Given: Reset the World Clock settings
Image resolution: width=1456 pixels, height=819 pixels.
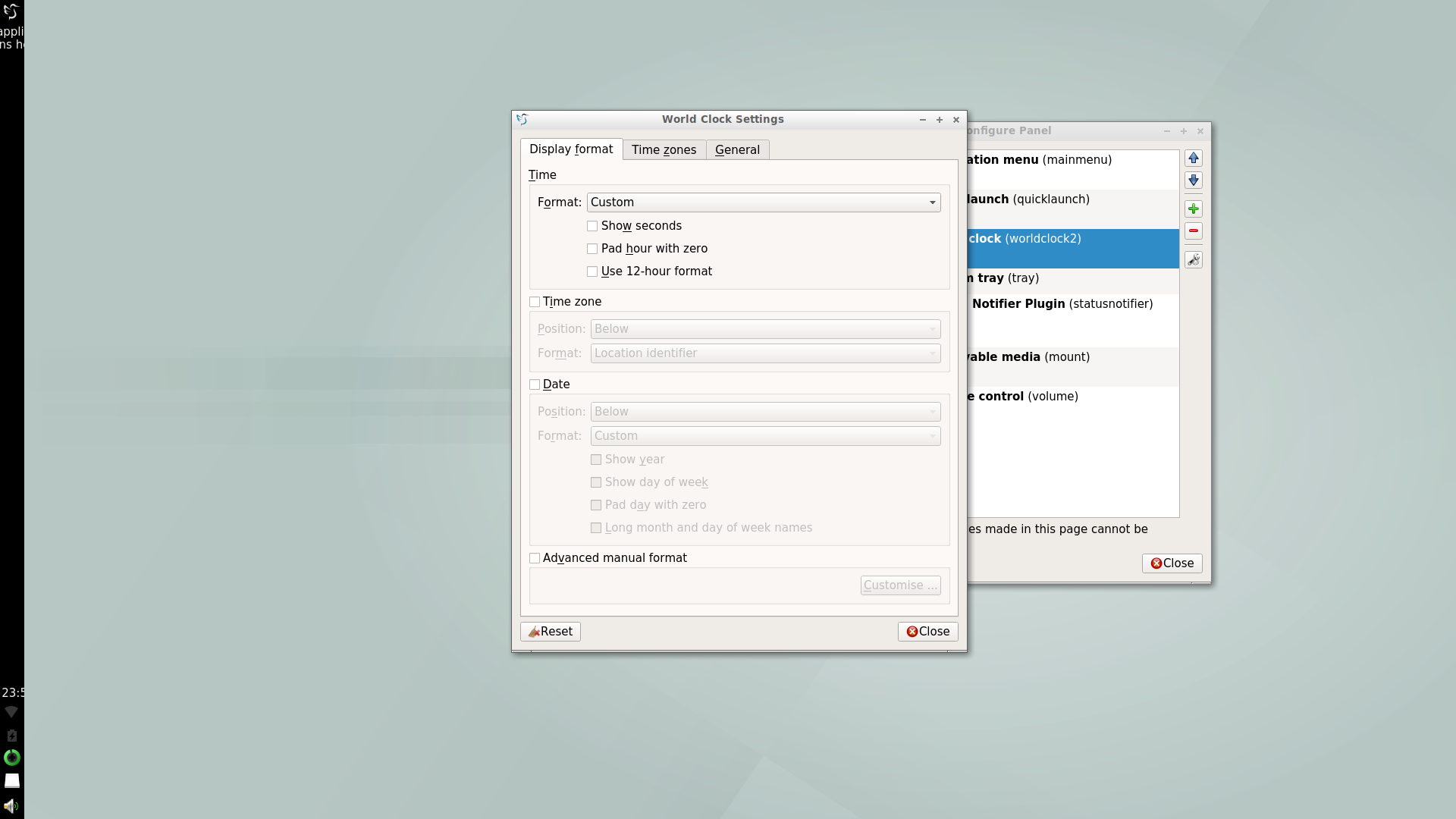Looking at the screenshot, I should point(550,631).
